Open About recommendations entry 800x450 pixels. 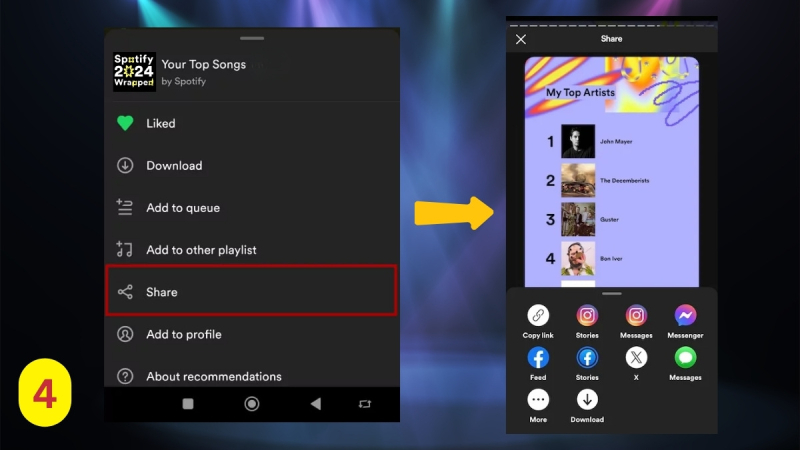pyautogui.click(x=252, y=377)
